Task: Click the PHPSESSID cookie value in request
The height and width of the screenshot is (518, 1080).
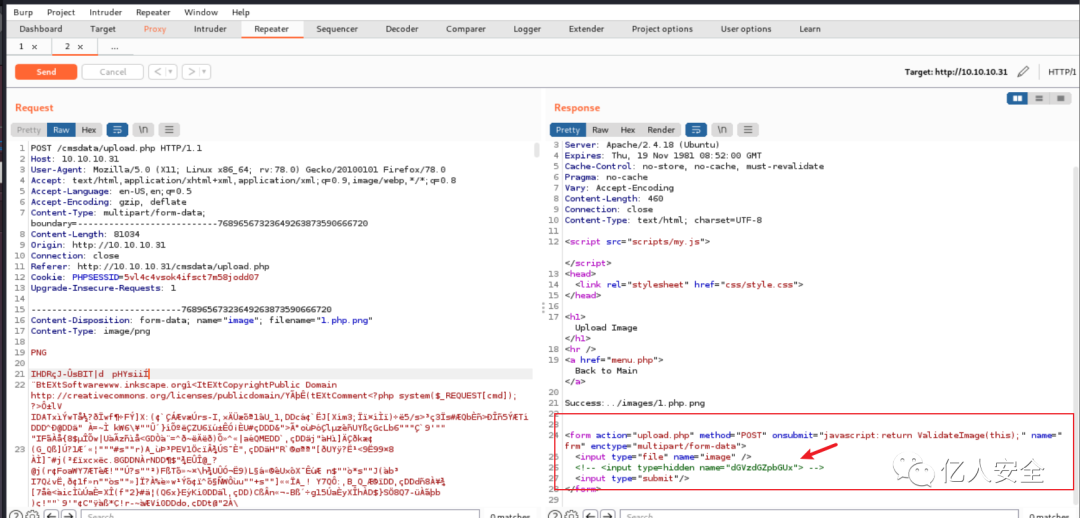Action: click(191, 278)
